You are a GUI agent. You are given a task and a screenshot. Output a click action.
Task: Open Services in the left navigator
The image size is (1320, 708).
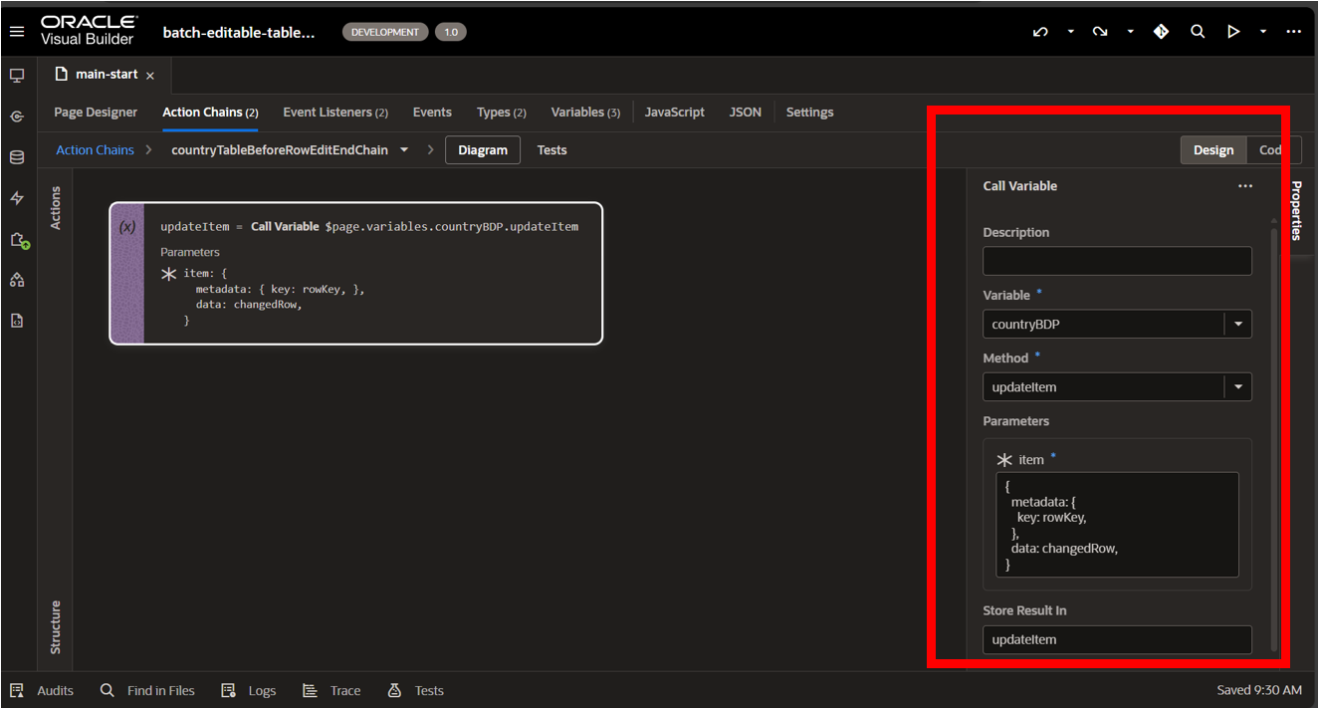17,116
